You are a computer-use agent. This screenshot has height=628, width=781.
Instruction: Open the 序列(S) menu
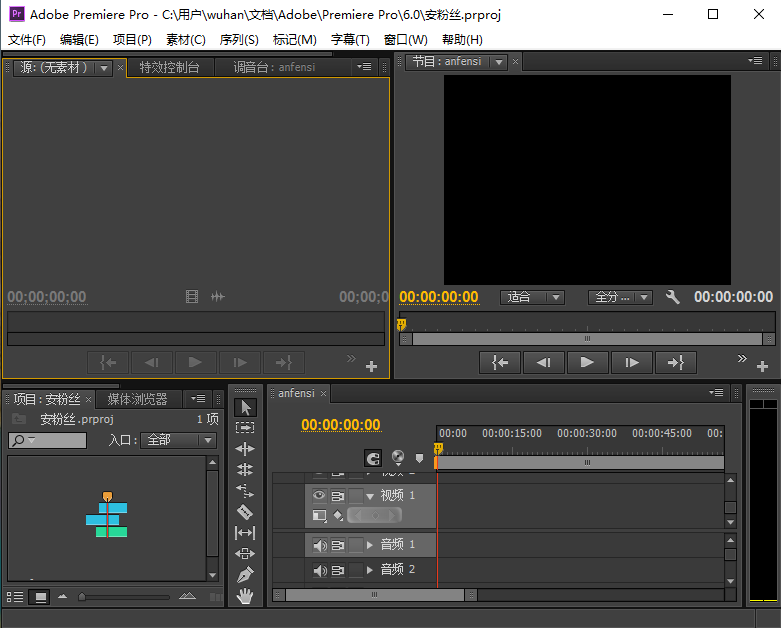tap(239, 39)
